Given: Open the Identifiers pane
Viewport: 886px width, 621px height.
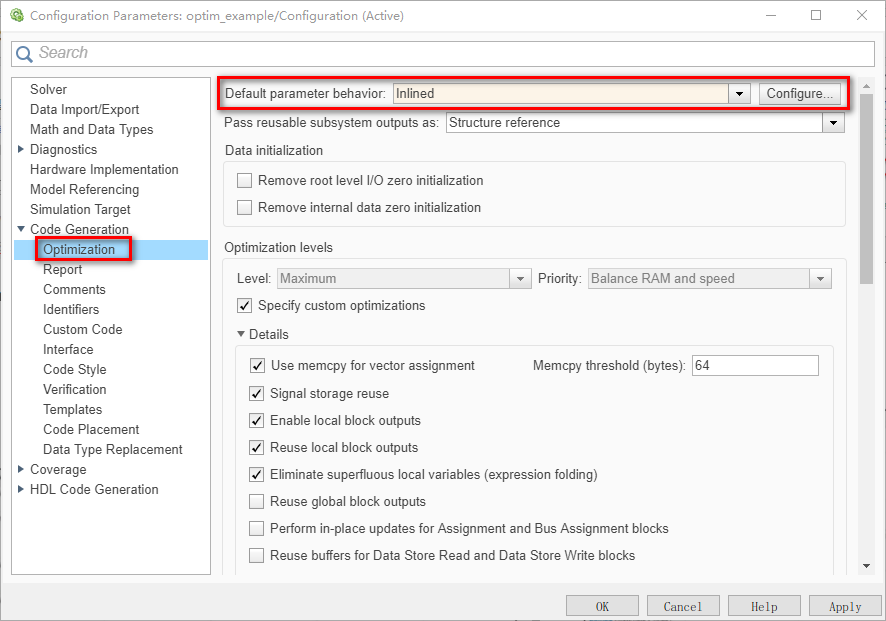Looking at the screenshot, I should (x=71, y=310).
